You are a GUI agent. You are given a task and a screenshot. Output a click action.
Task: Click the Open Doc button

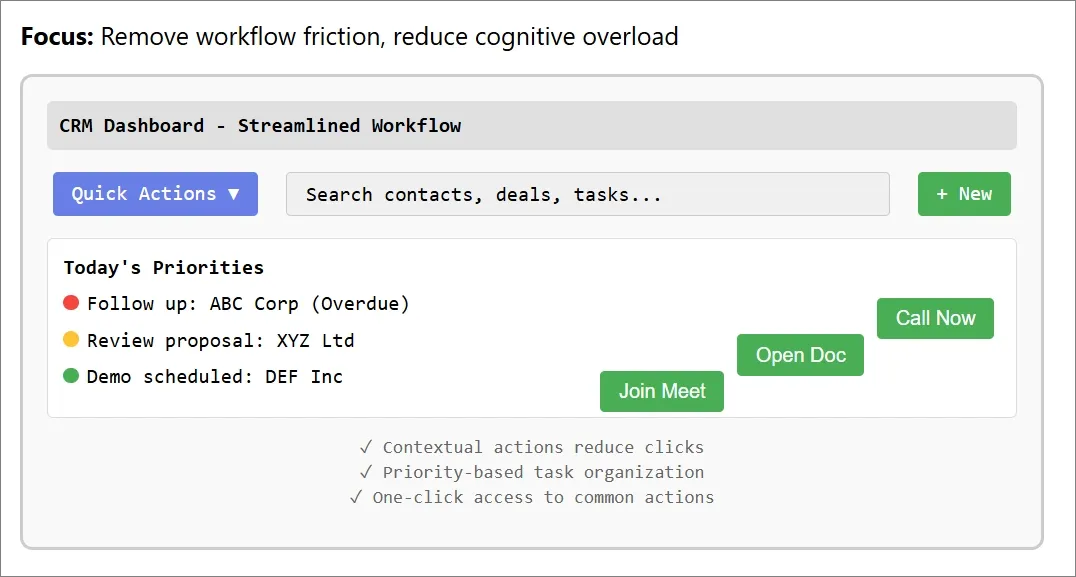[x=800, y=355]
